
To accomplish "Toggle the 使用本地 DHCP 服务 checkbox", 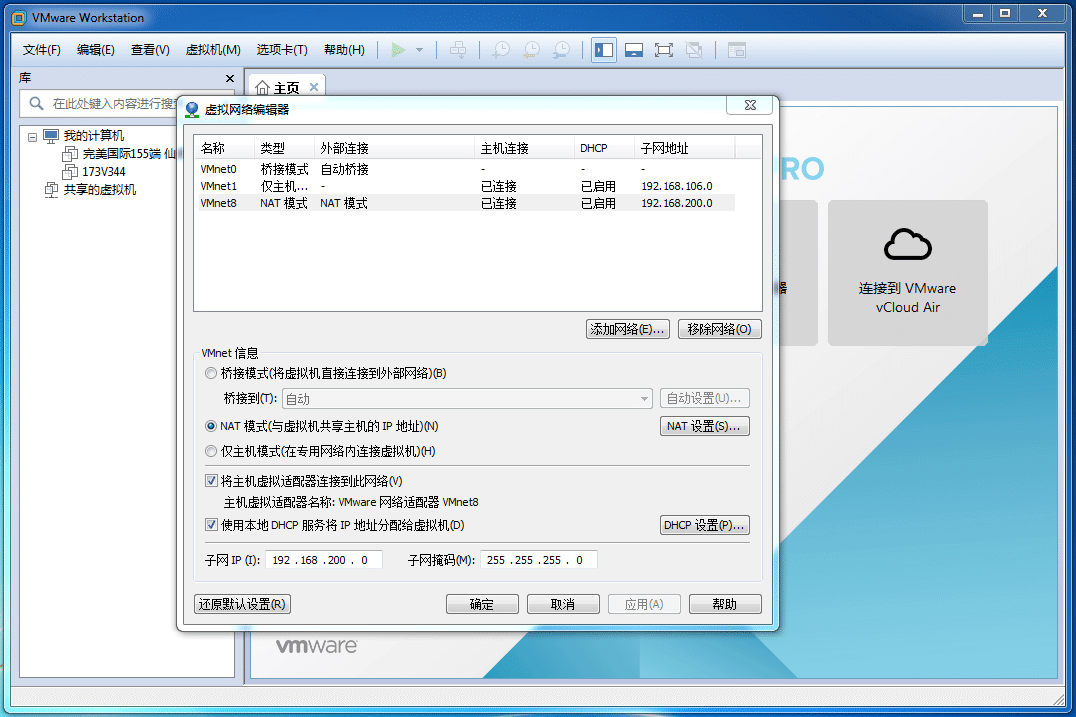I will 211,525.
